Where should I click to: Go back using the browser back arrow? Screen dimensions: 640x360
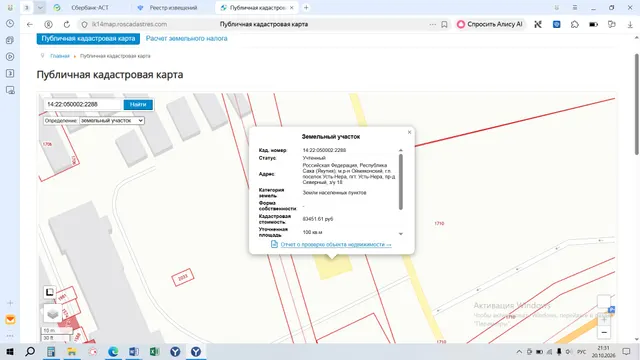tap(30, 24)
